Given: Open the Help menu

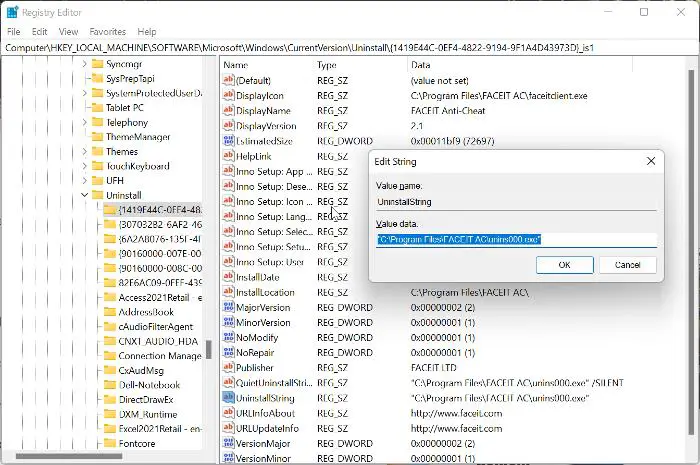Looking at the screenshot, I should 147,32.
